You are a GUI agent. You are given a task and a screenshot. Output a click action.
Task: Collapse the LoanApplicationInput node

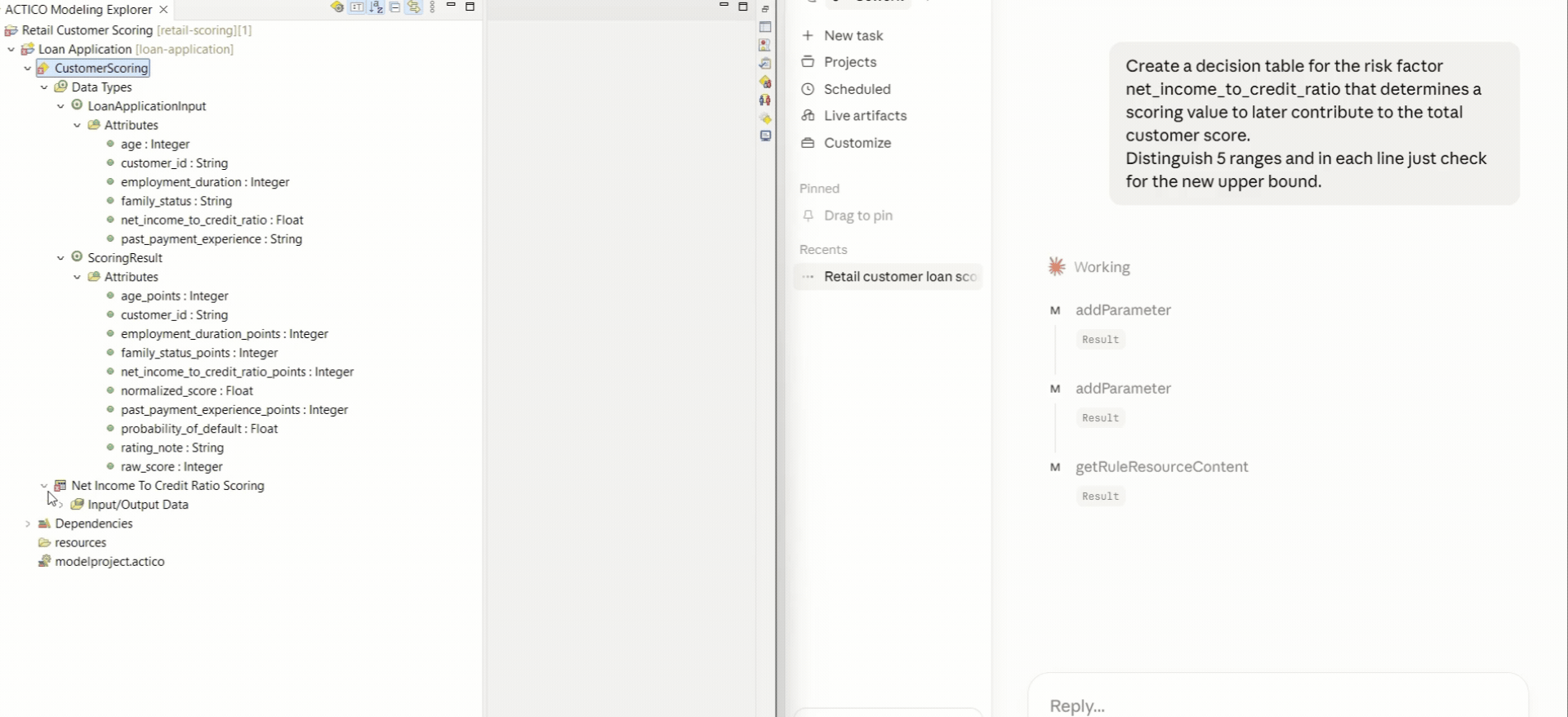60,106
